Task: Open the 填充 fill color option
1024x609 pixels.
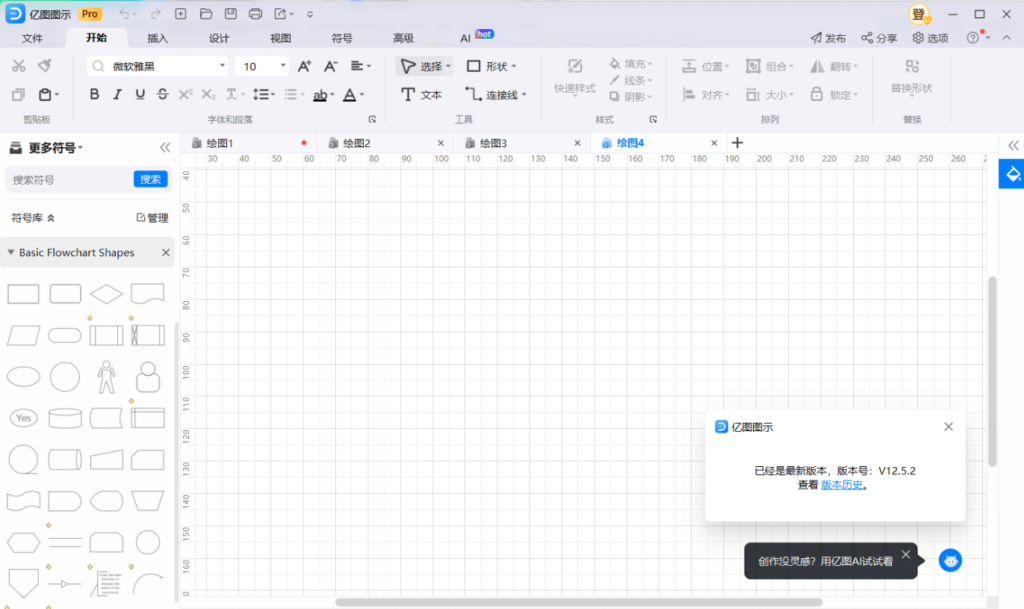Action: coord(630,63)
